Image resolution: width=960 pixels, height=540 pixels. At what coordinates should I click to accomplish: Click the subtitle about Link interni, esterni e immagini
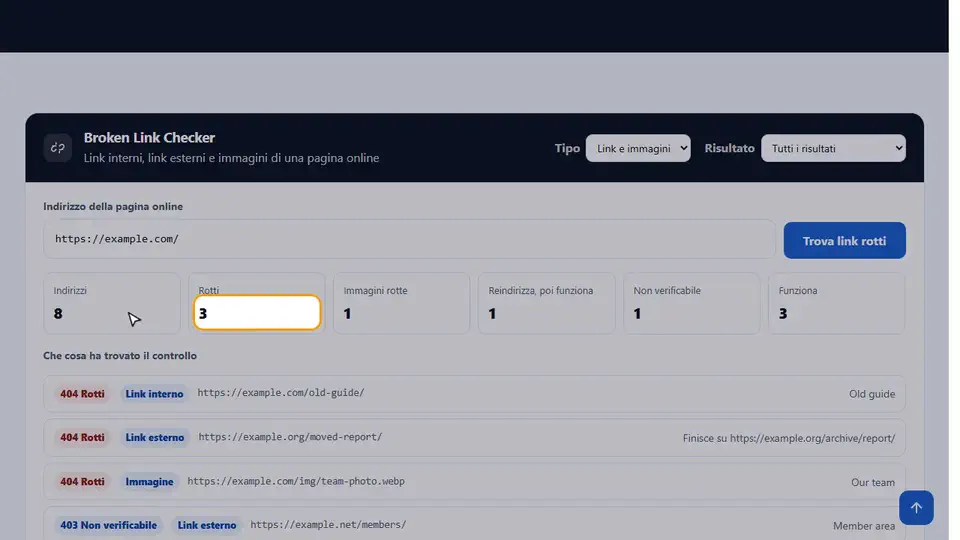point(231,158)
